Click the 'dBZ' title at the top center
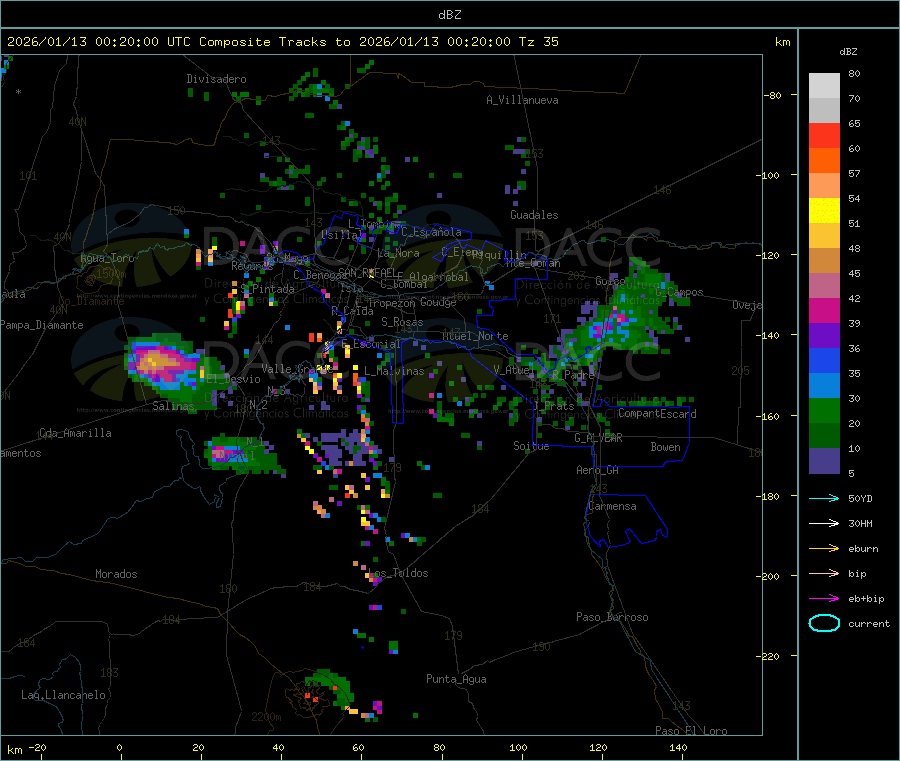 tap(449, 15)
